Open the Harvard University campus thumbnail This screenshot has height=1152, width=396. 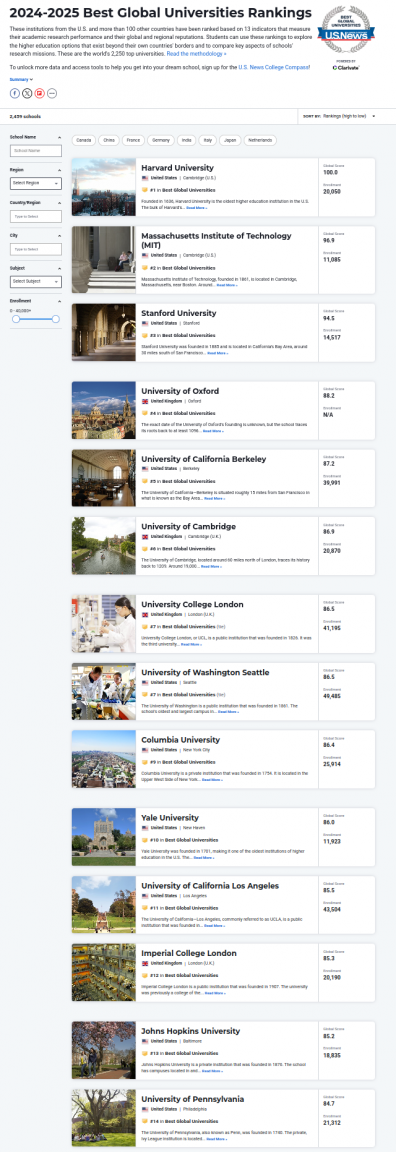(104, 187)
